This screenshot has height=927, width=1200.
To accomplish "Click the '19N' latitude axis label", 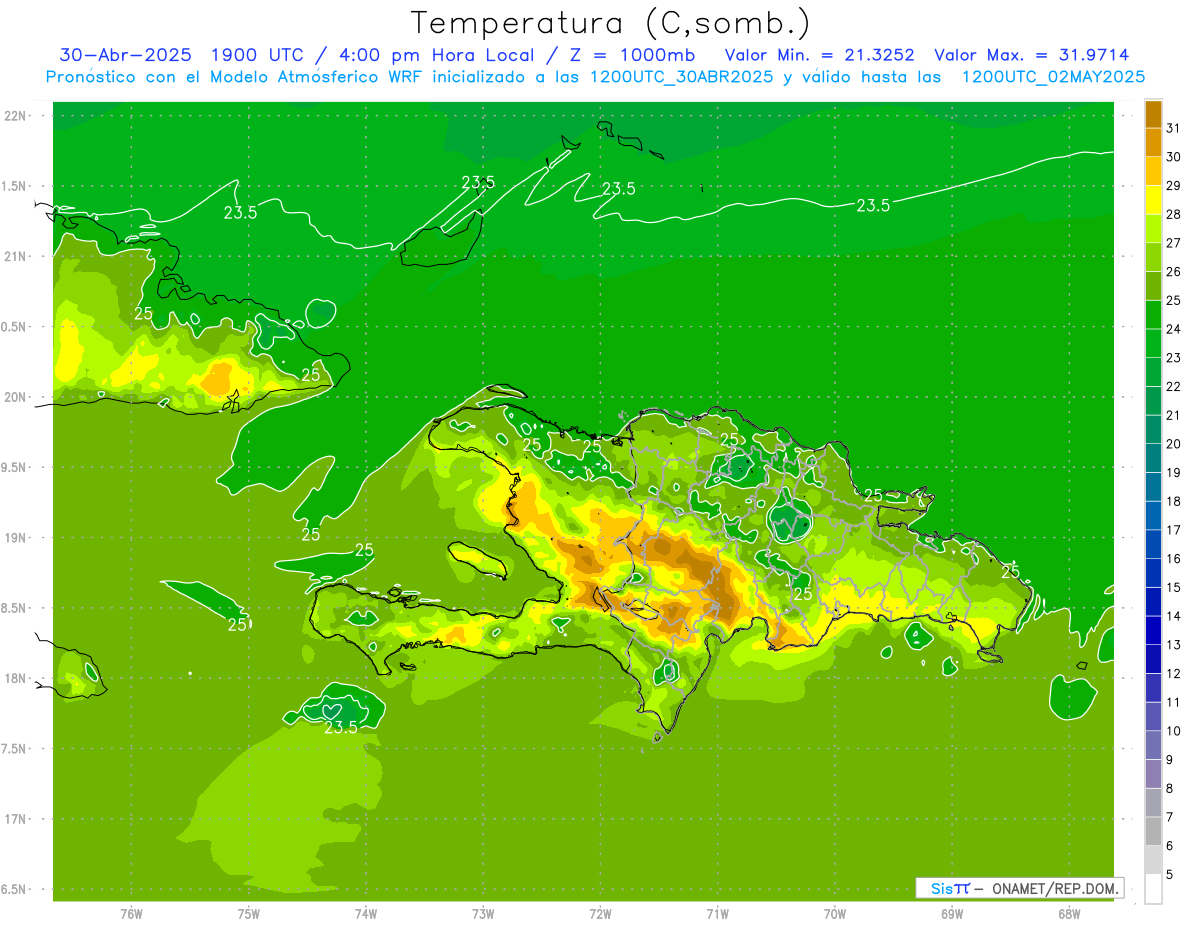I will 15,538.
